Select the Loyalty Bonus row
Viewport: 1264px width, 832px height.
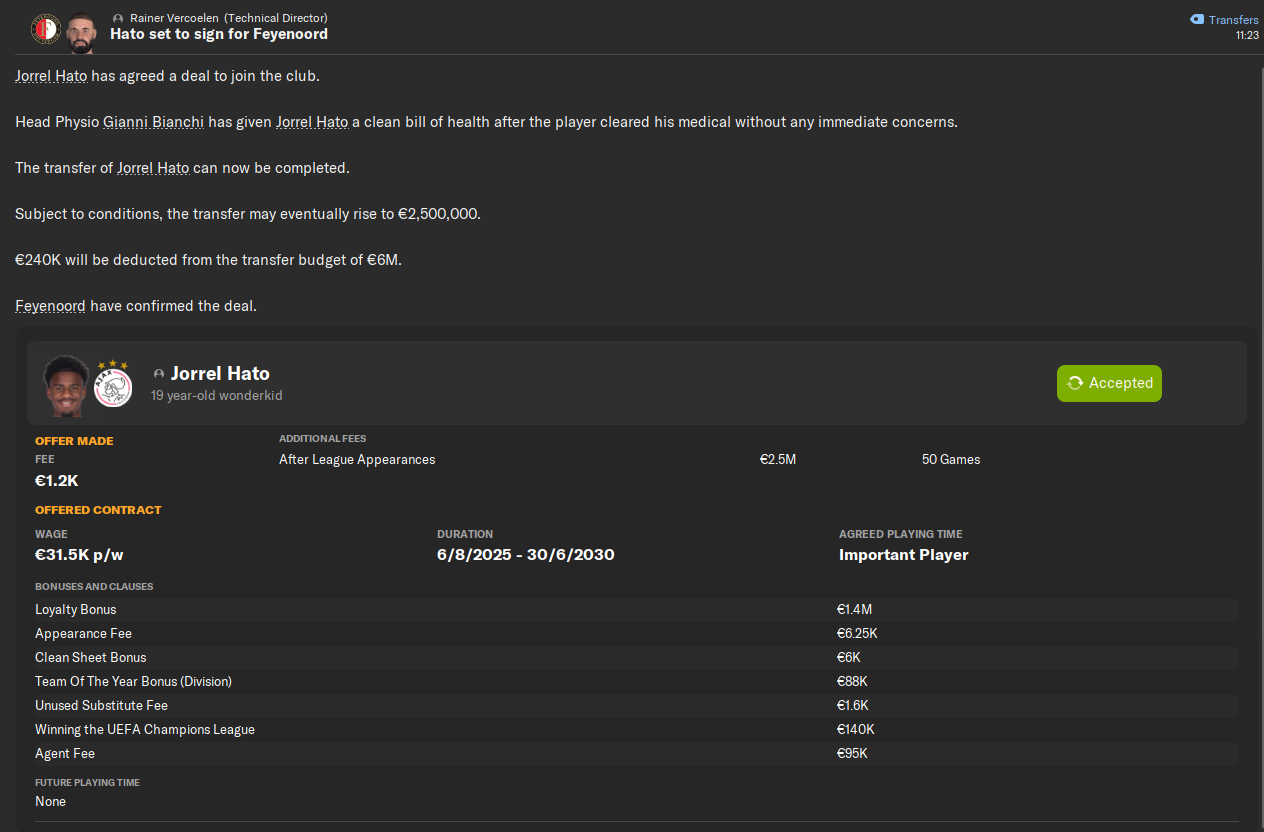(636, 610)
